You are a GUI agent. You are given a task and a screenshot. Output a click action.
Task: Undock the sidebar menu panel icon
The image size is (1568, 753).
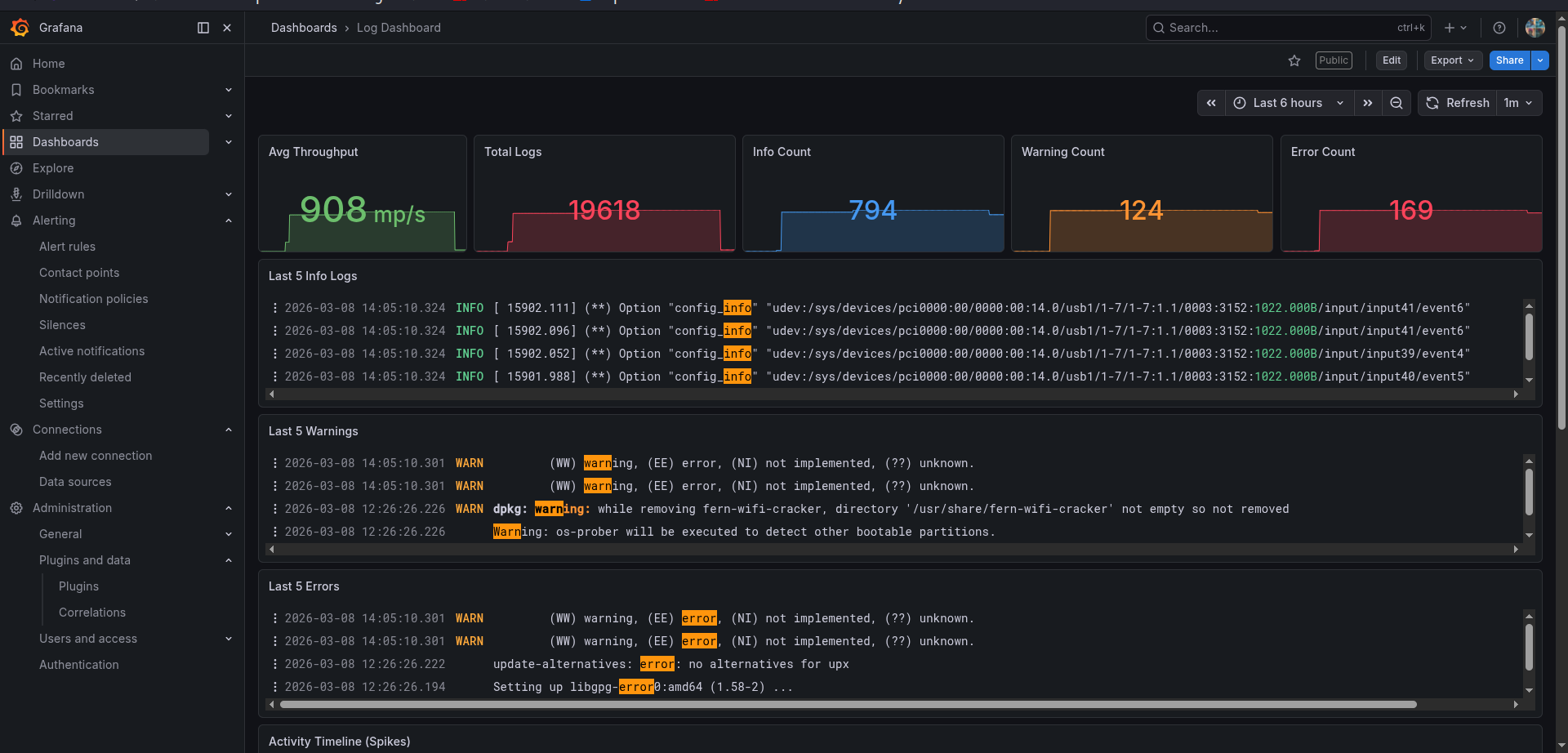click(203, 28)
